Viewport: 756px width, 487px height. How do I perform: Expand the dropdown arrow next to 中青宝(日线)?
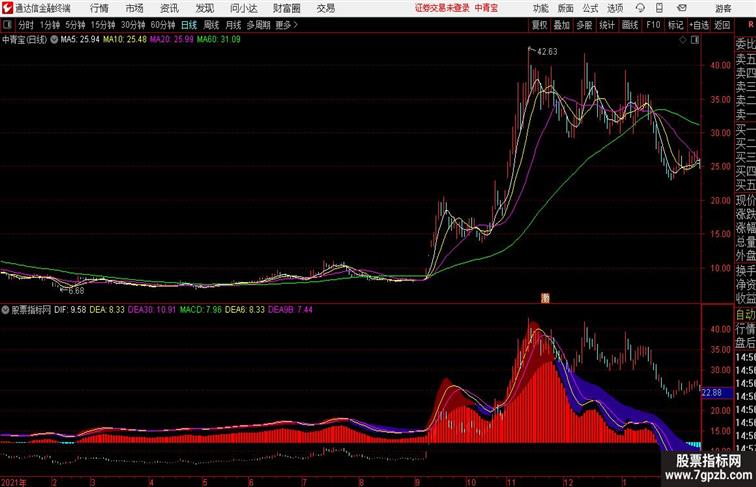[x=54, y=40]
